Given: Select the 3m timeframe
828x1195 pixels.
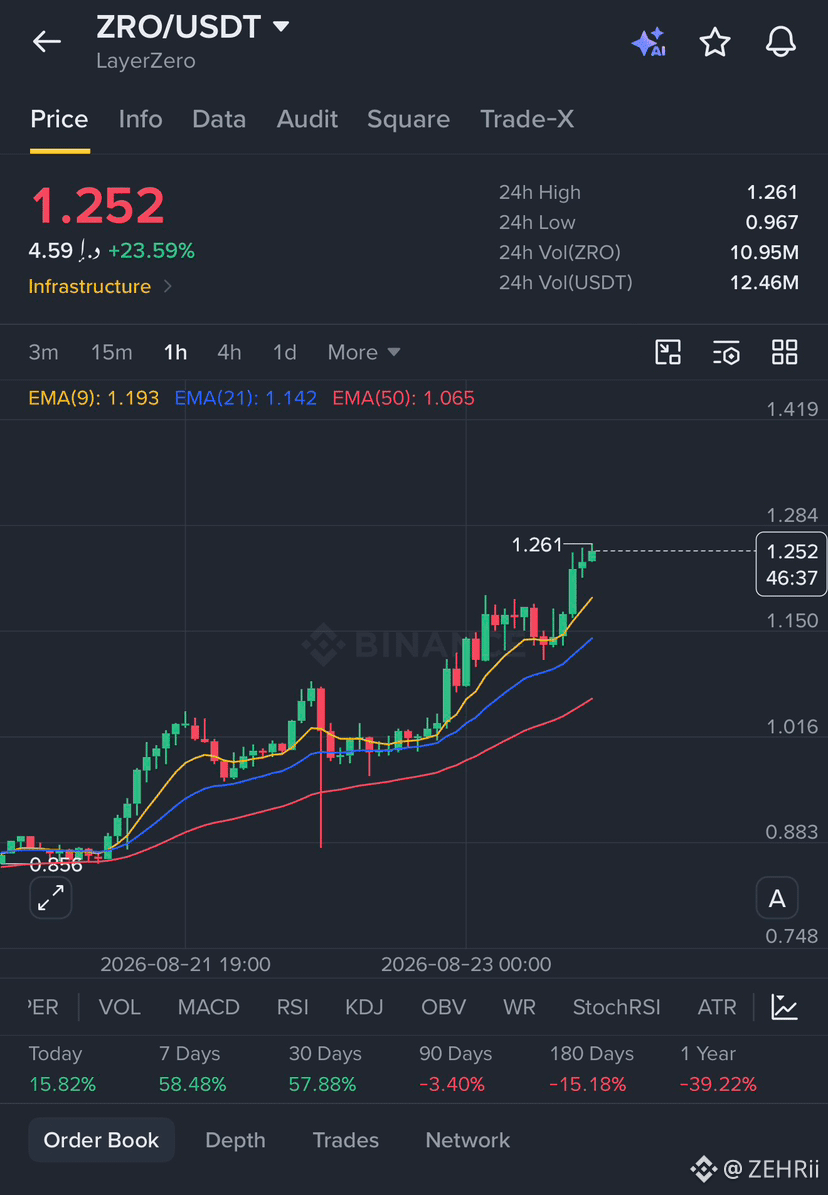Looking at the screenshot, I should [x=43, y=352].
